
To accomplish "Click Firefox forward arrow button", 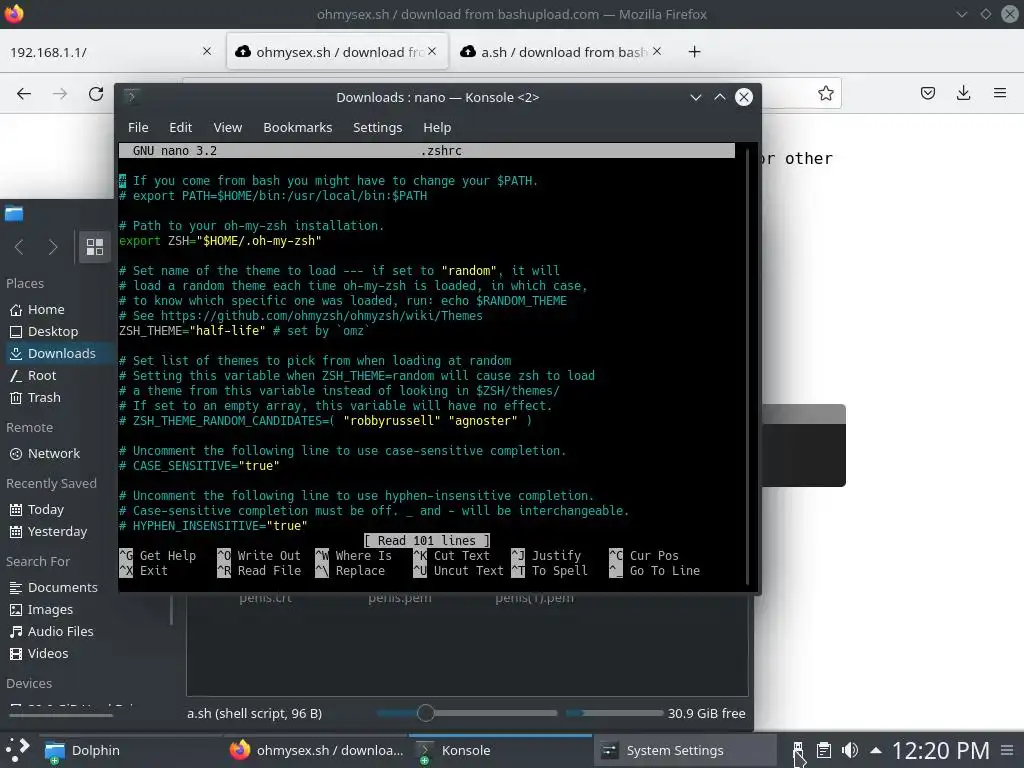I will point(60,93).
